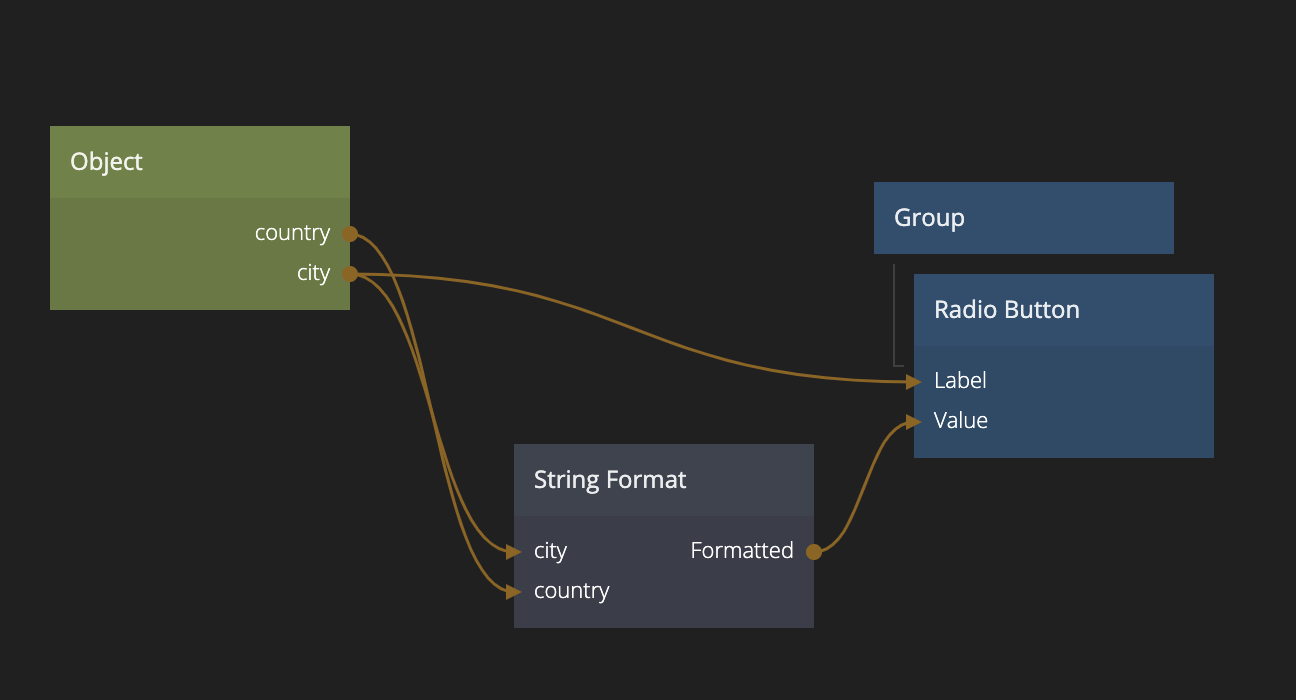Click the Label input arrow on Radio Button
The width and height of the screenshot is (1296, 700).
coord(912,381)
